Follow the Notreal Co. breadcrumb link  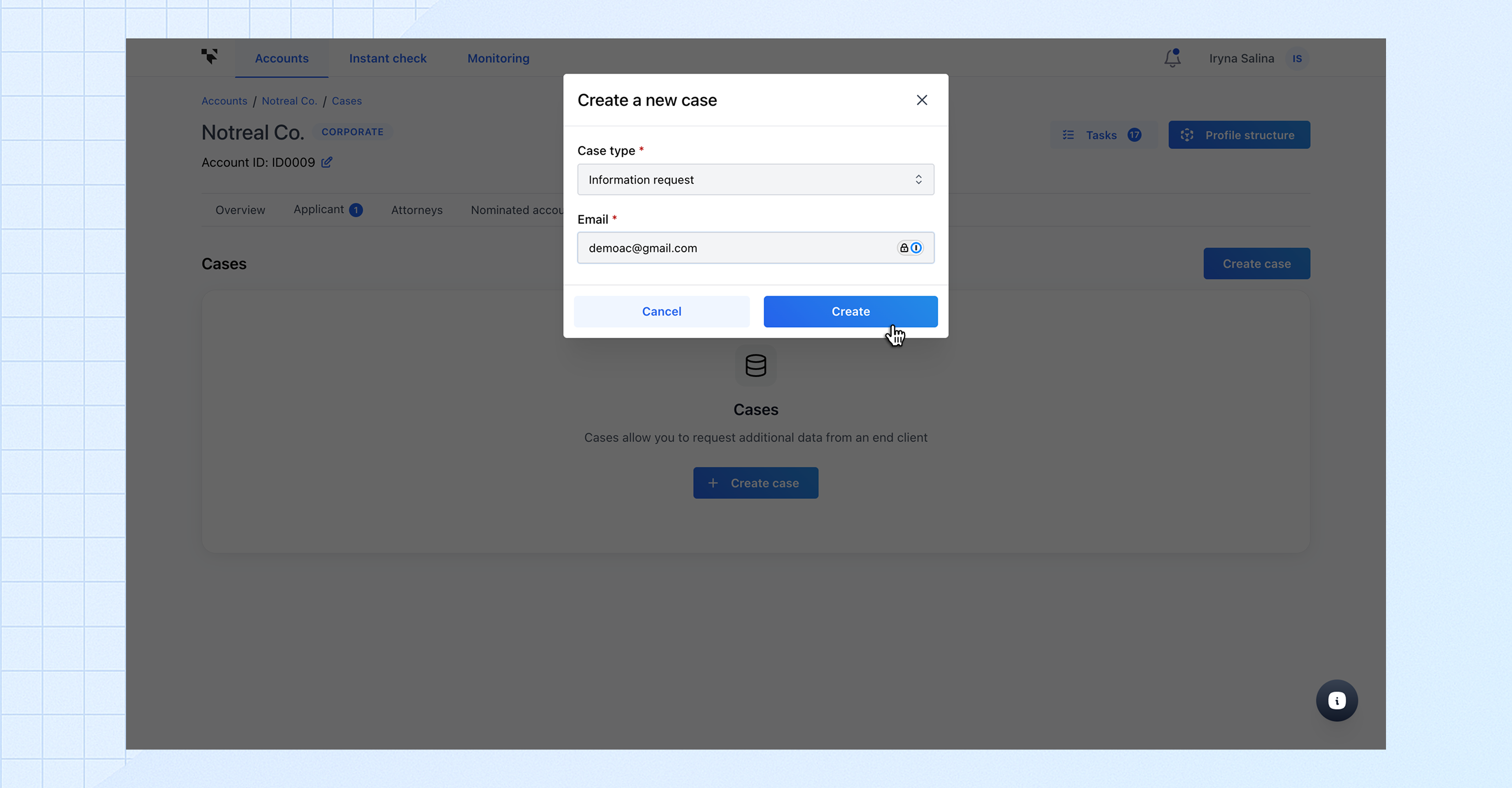[x=289, y=101]
